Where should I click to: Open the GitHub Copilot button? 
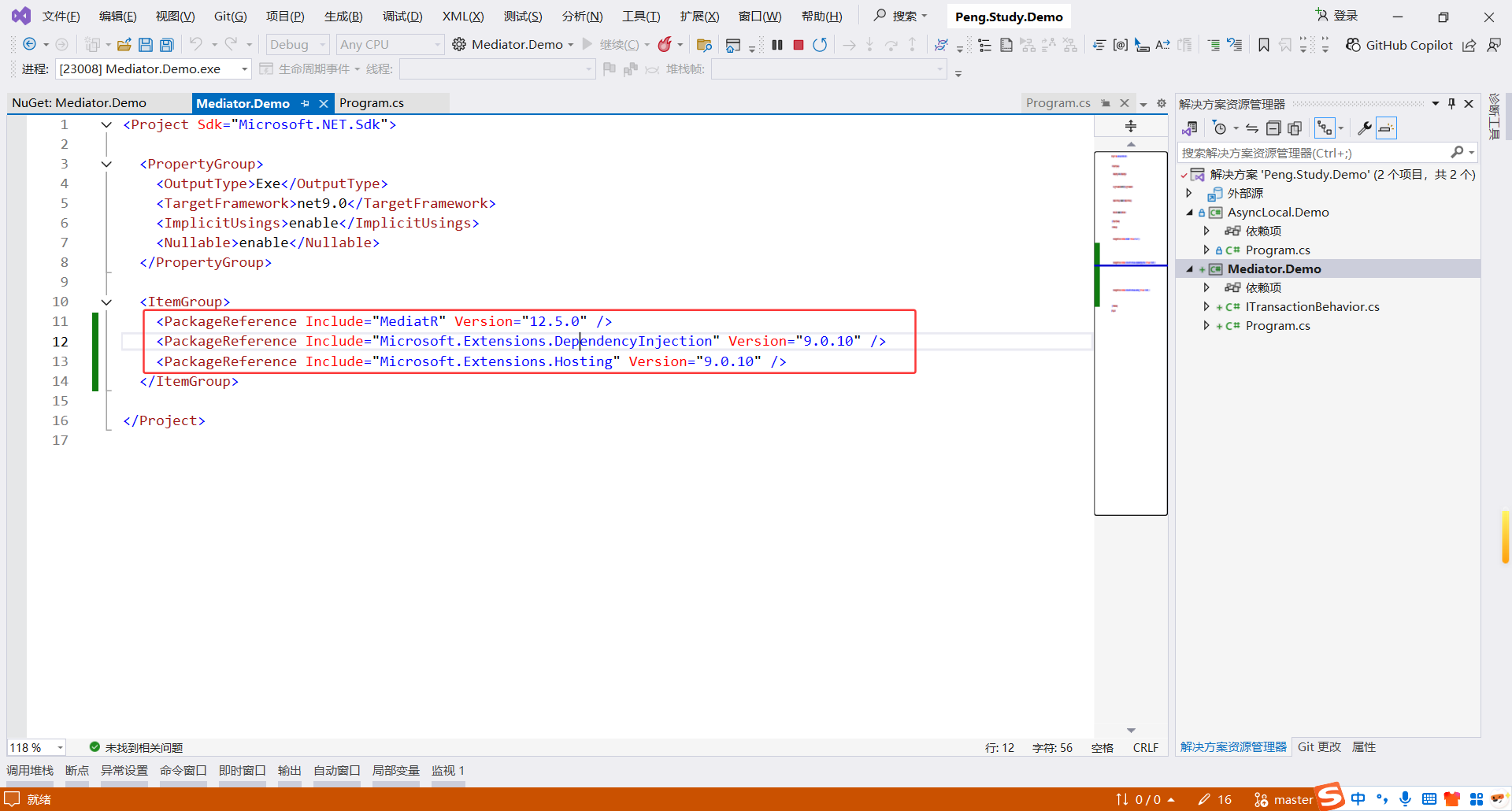(x=1399, y=45)
